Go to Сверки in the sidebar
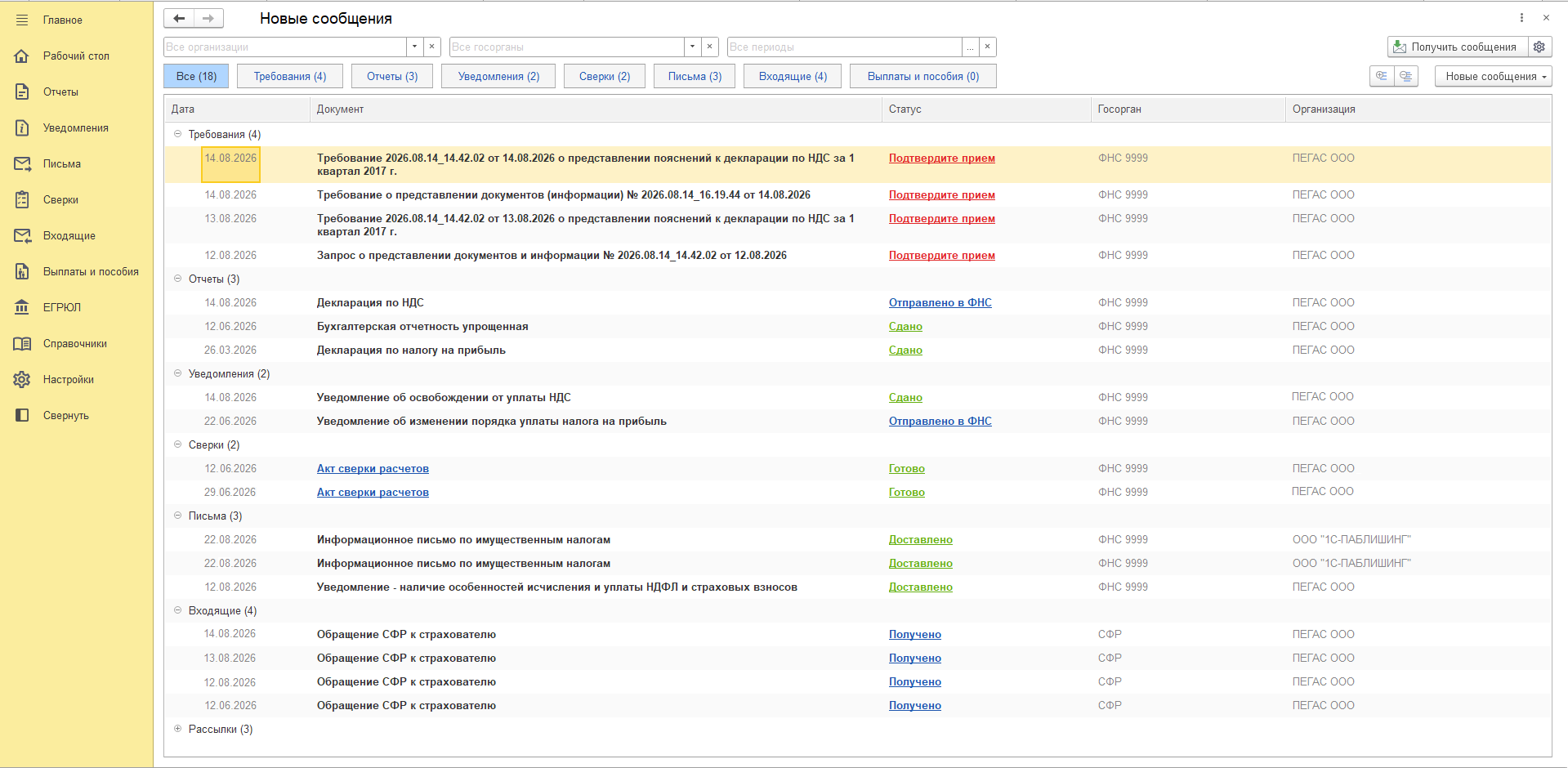Viewport: 1568px width, 768px height. click(60, 199)
